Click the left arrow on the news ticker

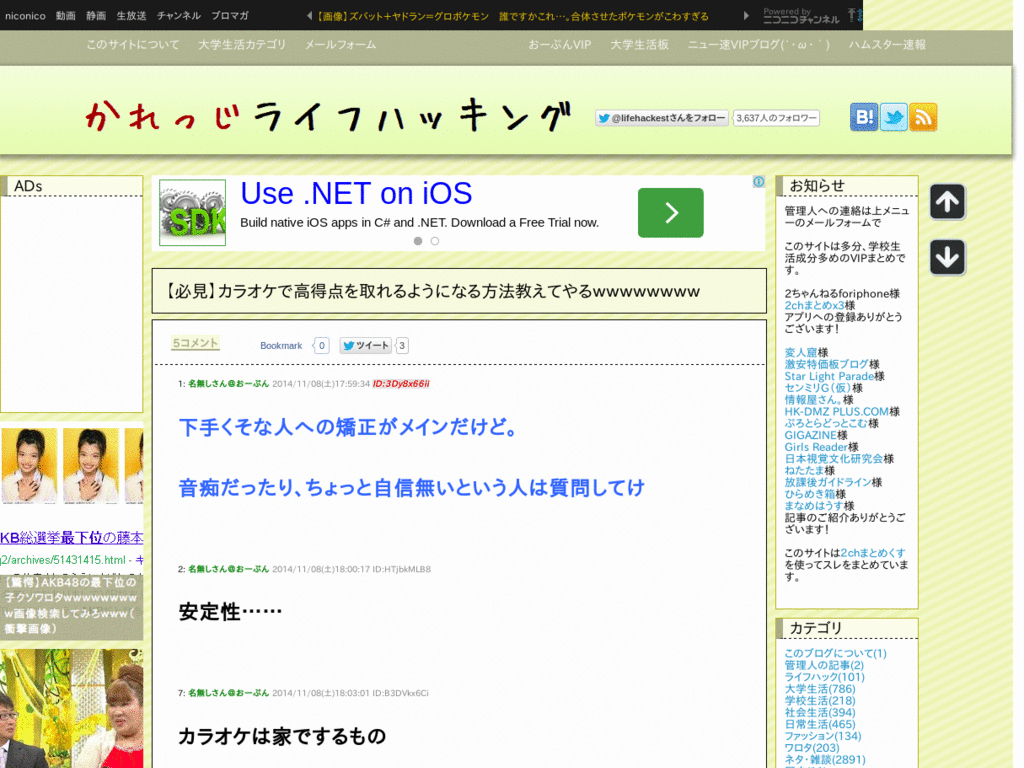pyautogui.click(x=307, y=16)
